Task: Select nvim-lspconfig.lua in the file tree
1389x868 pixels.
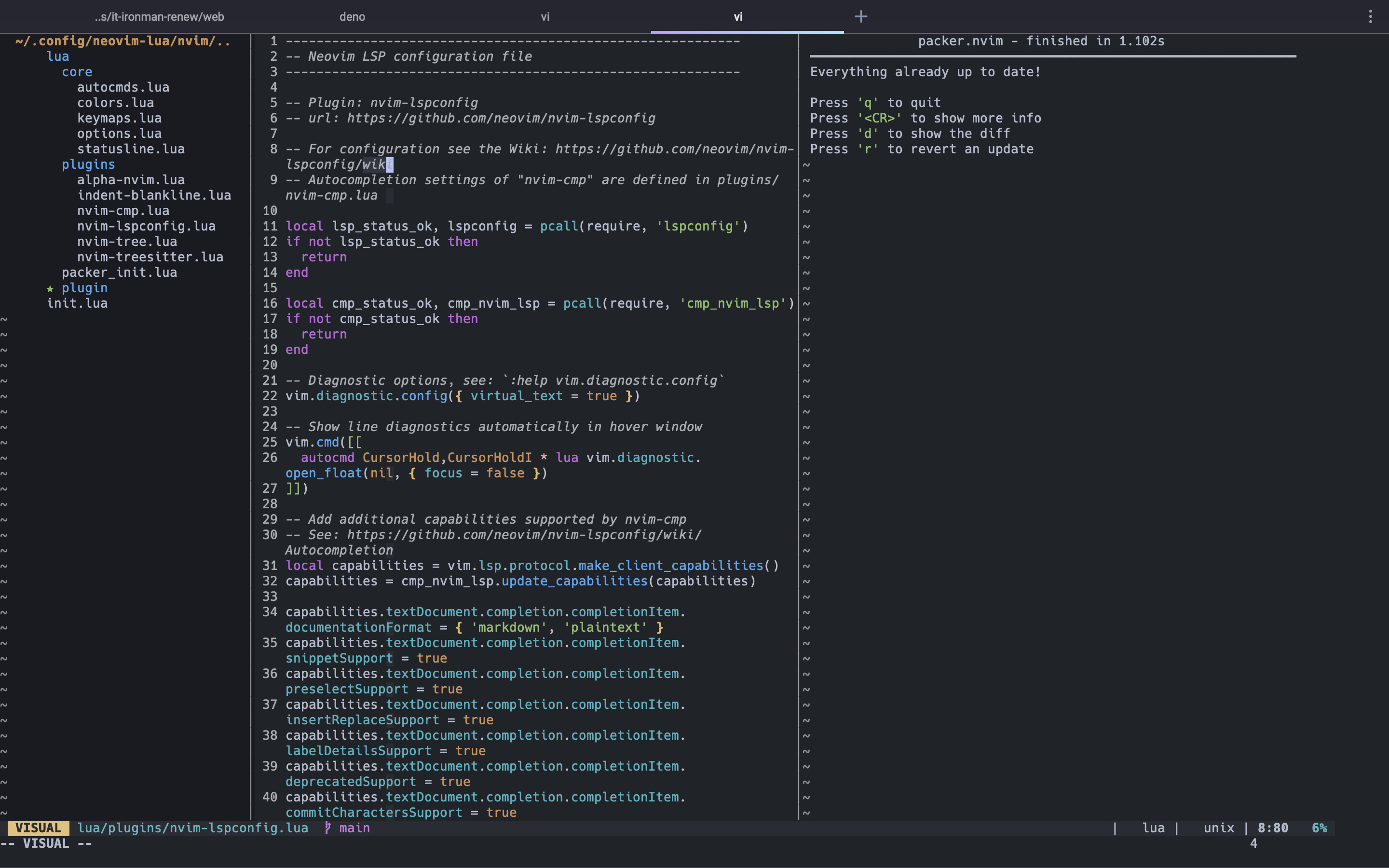Action: tap(146, 226)
